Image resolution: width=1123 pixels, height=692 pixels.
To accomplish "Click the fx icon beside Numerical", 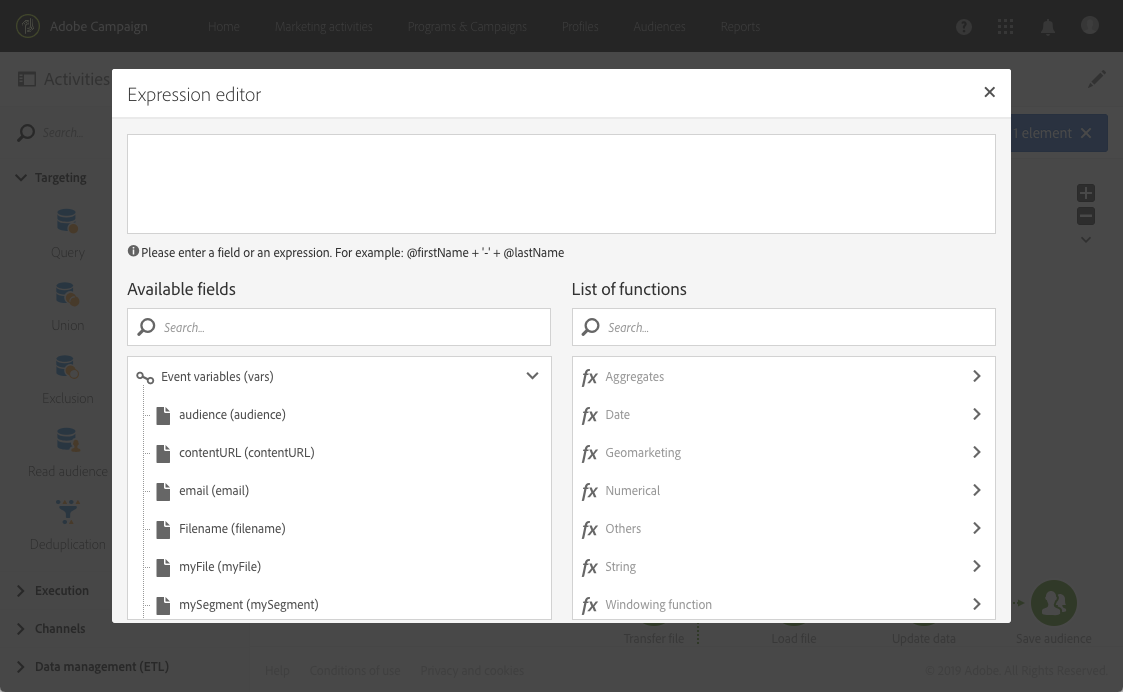I will coord(590,491).
